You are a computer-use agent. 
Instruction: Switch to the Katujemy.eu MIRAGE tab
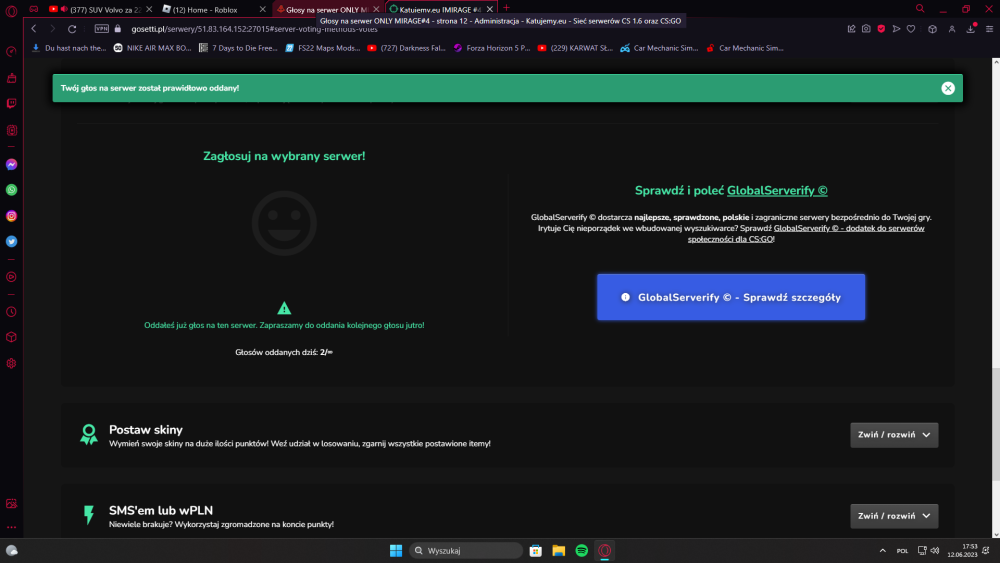tap(438, 10)
